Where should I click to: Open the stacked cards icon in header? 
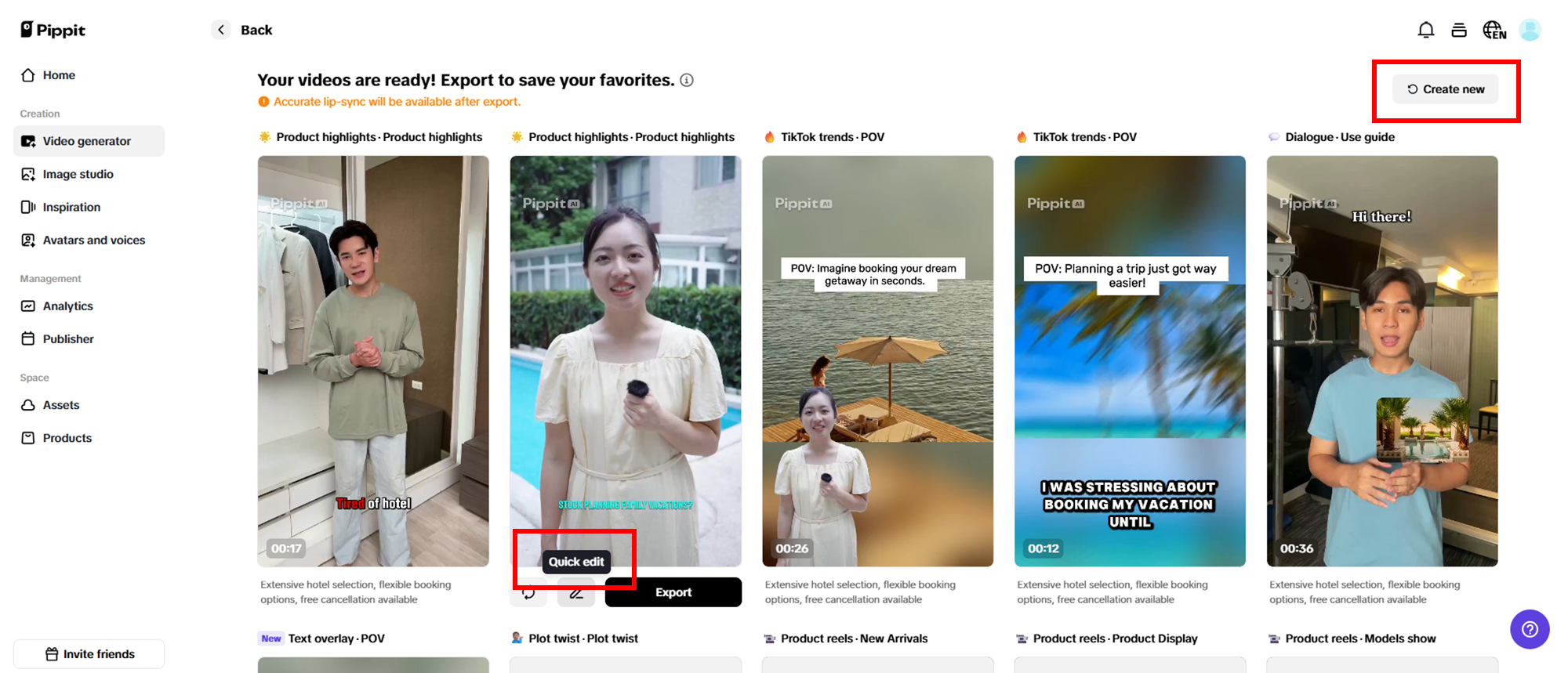(1458, 30)
